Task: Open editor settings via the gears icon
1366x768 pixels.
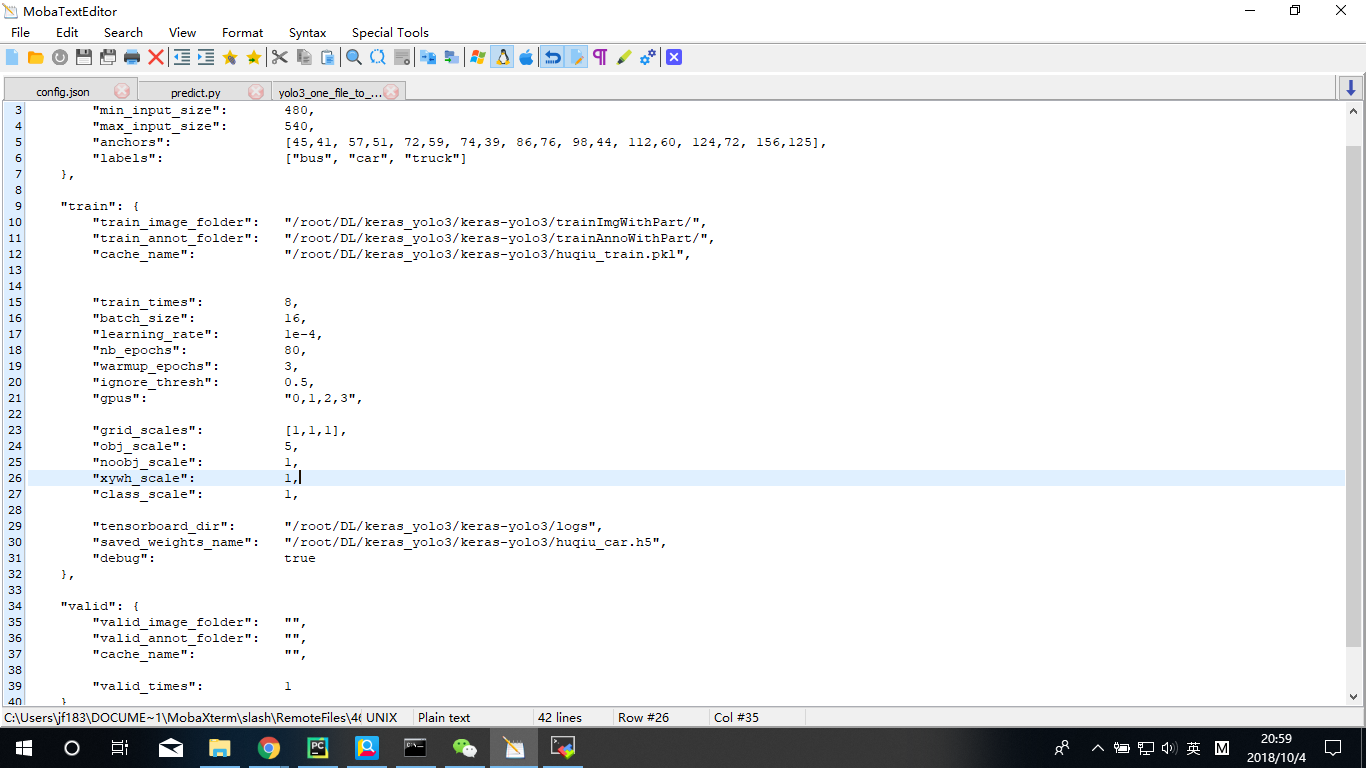Action: [x=648, y=58]
